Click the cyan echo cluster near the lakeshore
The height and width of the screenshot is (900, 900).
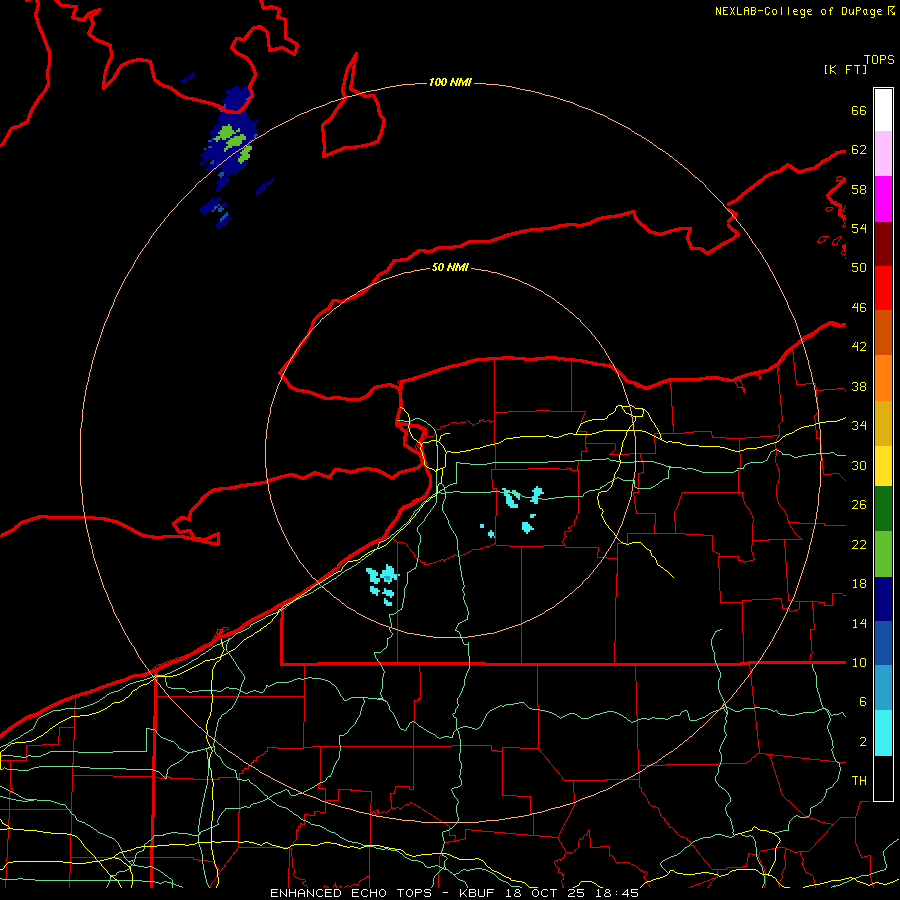[382, 584]
